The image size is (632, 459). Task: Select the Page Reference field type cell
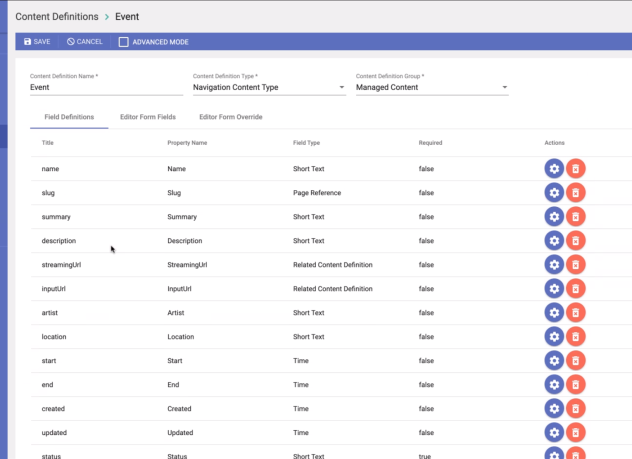[317, 193]
